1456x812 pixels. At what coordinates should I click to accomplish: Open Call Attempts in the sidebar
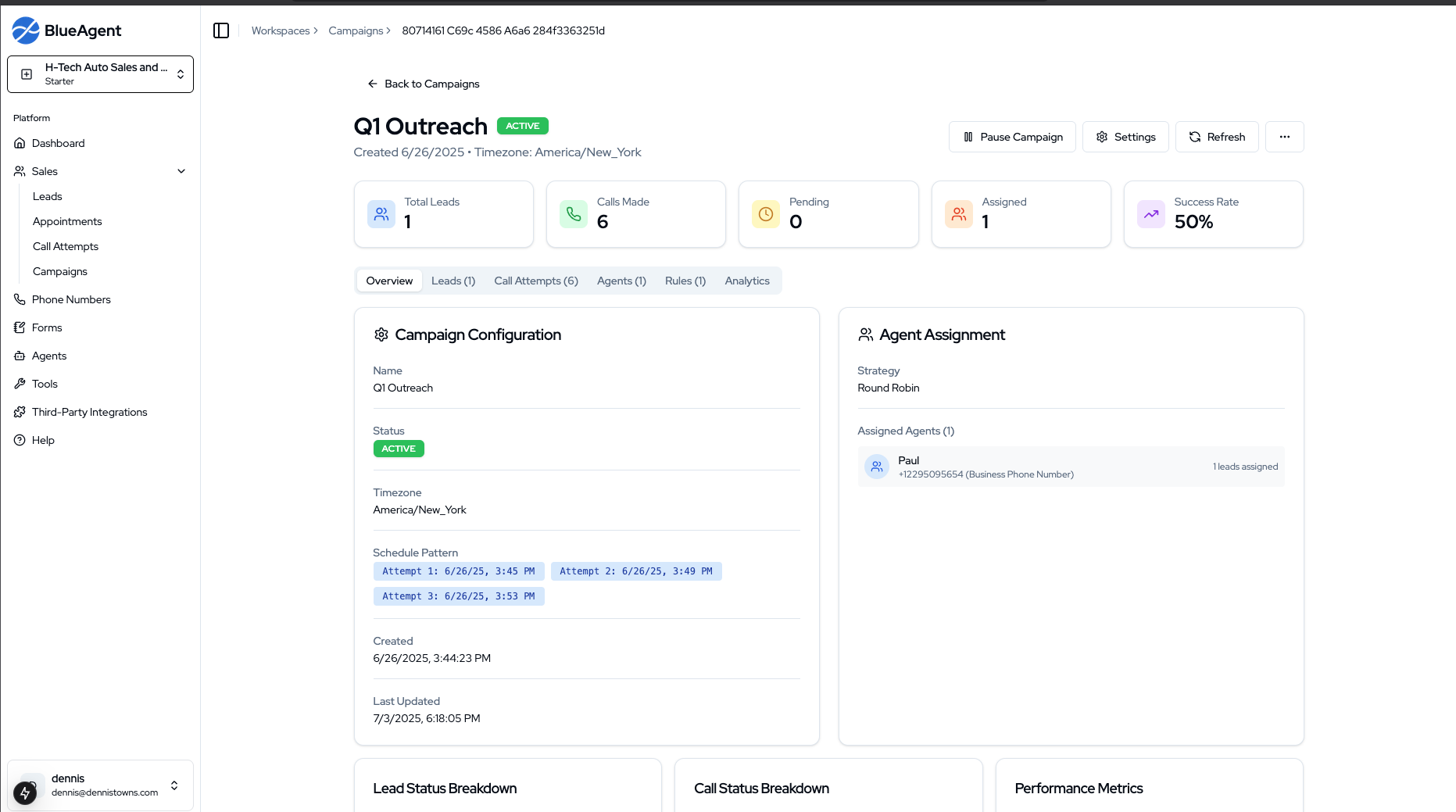click(66, 246)
